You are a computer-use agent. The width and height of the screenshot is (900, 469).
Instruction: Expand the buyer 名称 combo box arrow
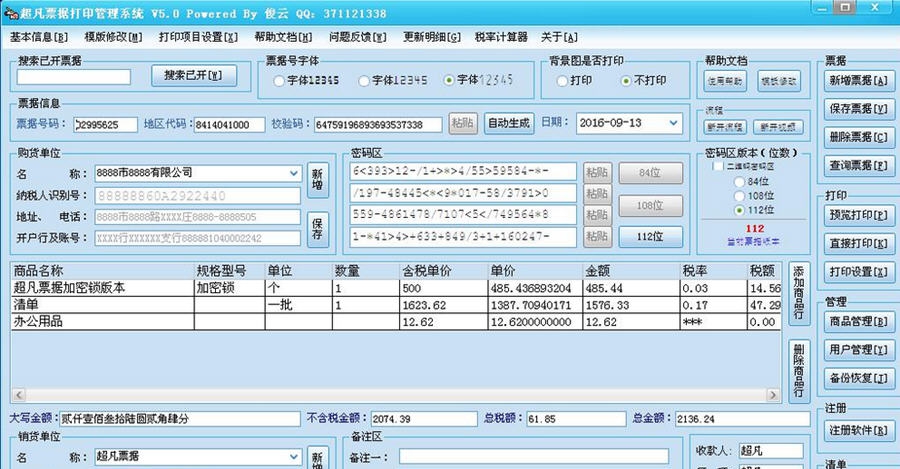293,173
